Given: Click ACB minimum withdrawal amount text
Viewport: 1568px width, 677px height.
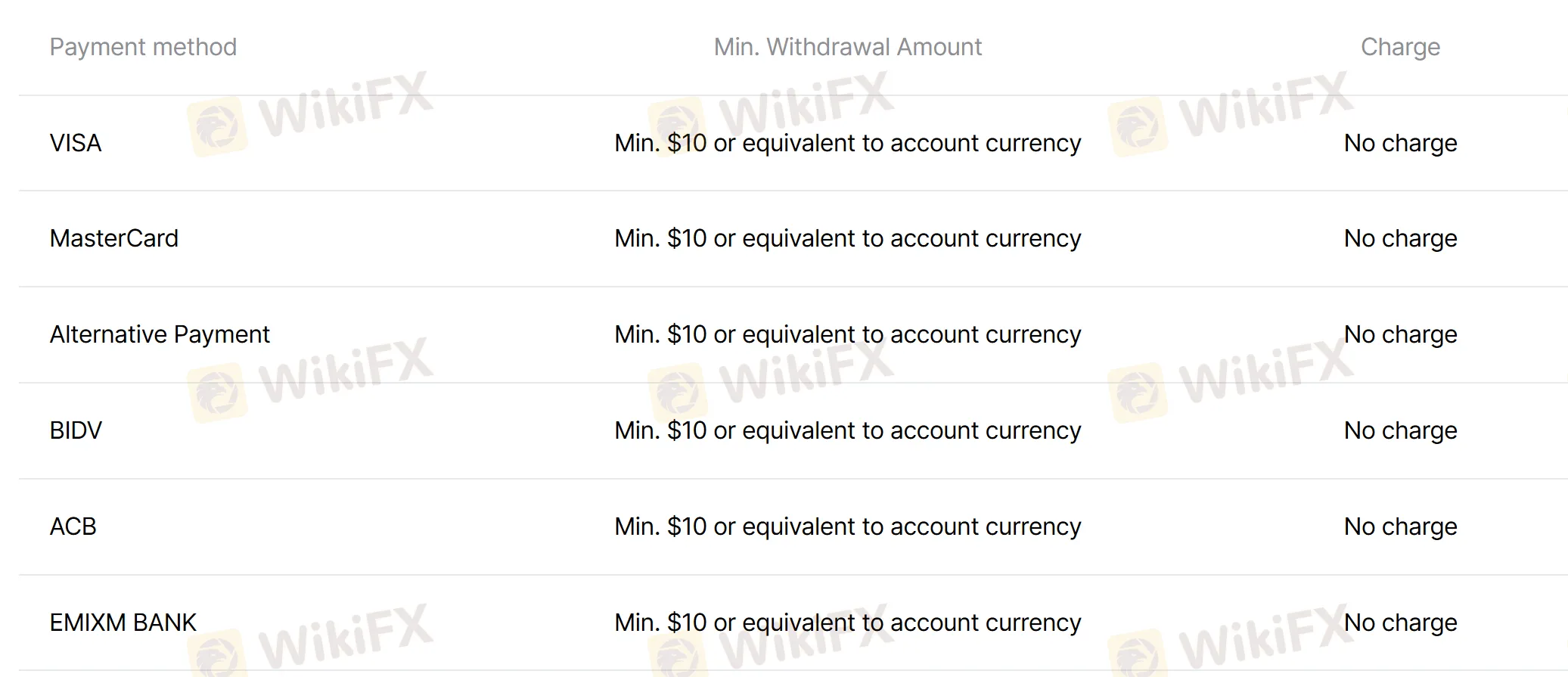Looking at the screenshot, I should pyautogui.click(x=847, y=526).
